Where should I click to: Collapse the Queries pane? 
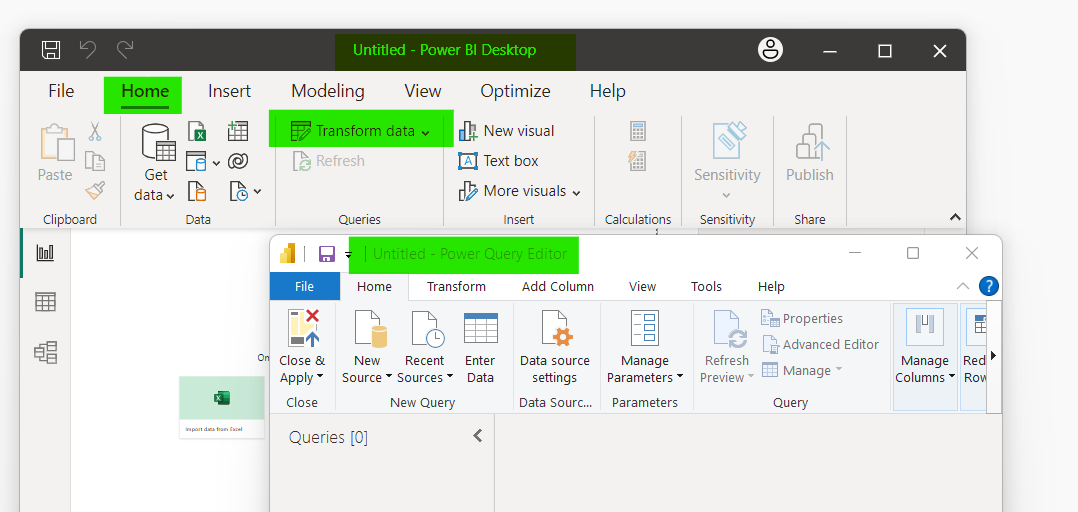(x=478, y=436)
